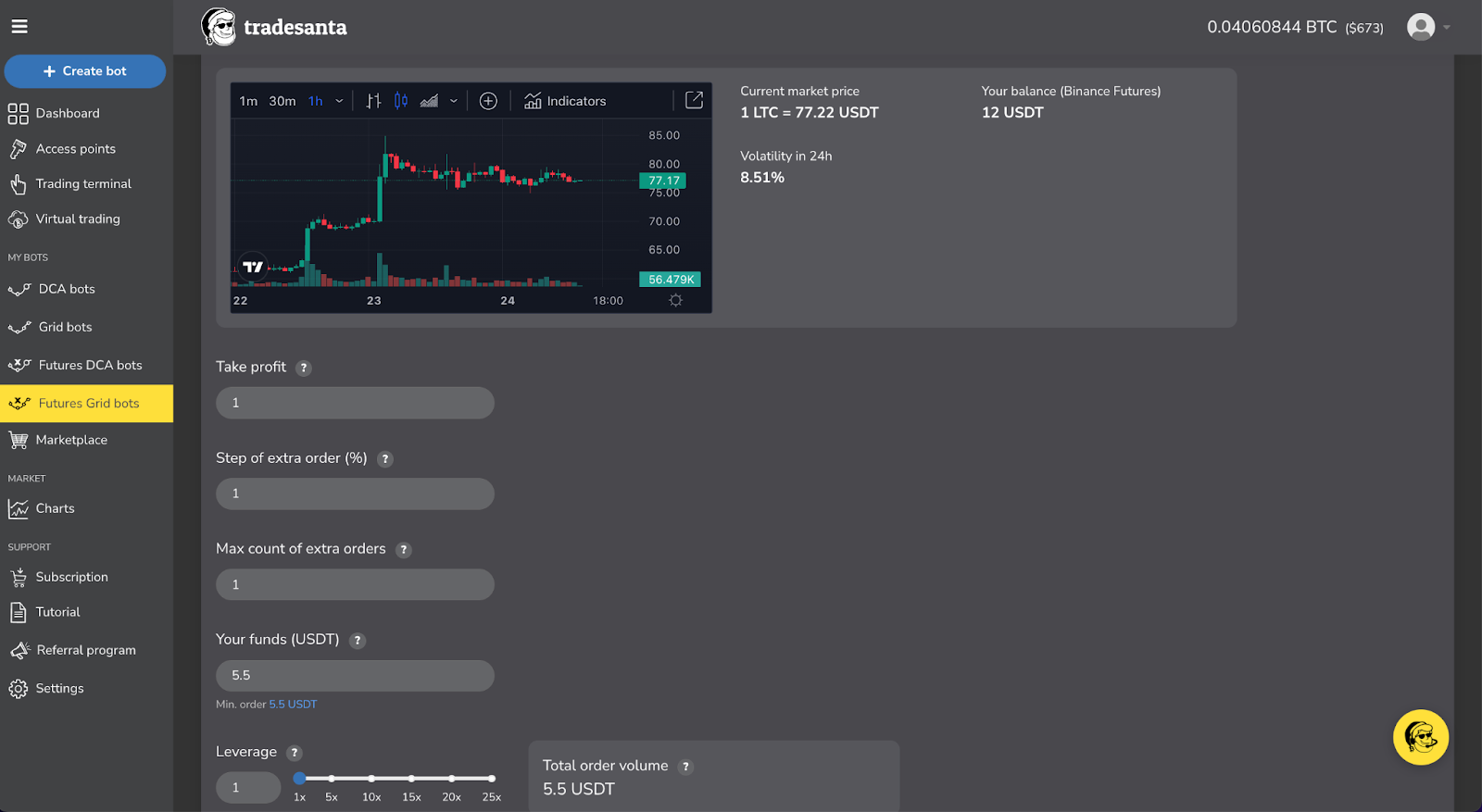1482x812 pixels.
Task: Click the Charts icon
Action: click(19, 509)
